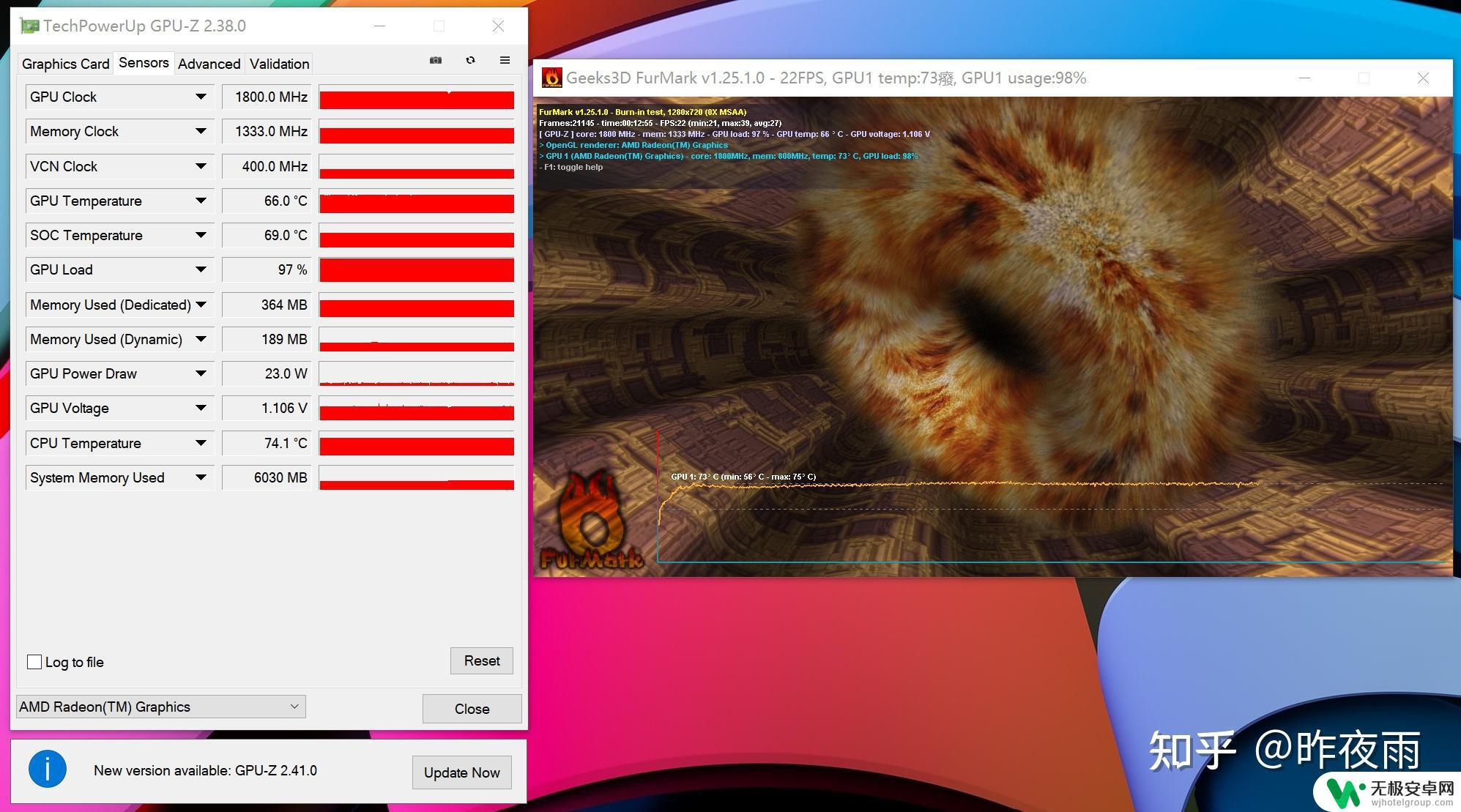This screenshot has height=812, width=1461.
Task: Open the GPU Power Draw dropdown
Action: [201, 373]
